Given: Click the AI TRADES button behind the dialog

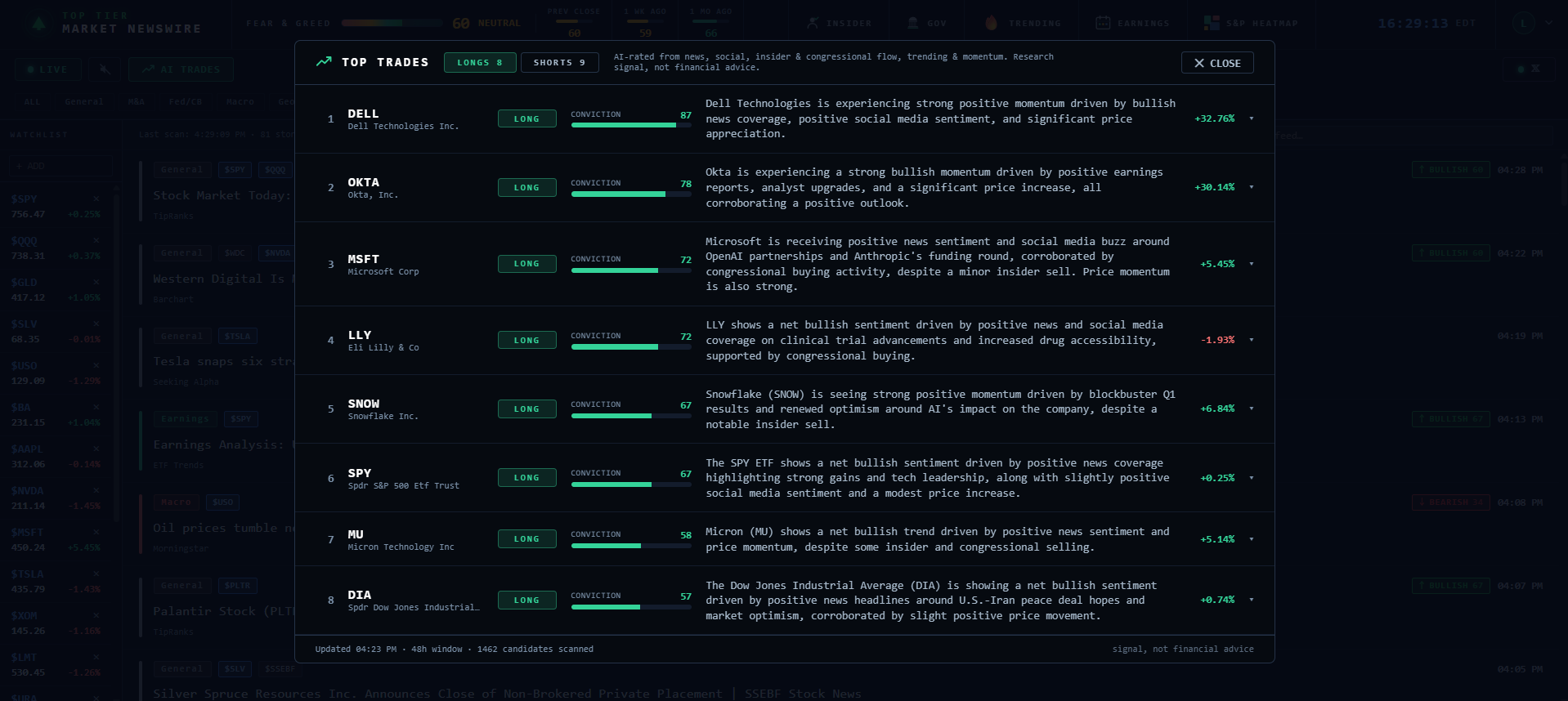Looking at the screenshot, I should tap(181, 69).
